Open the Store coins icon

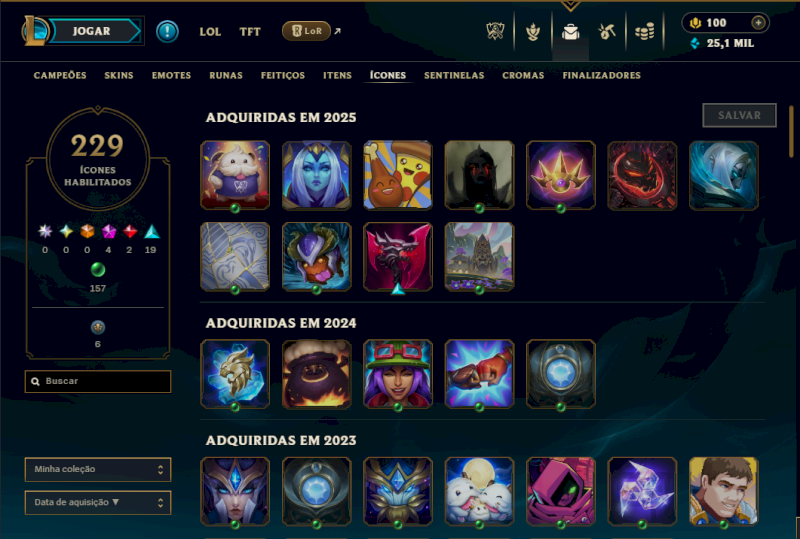644,32
